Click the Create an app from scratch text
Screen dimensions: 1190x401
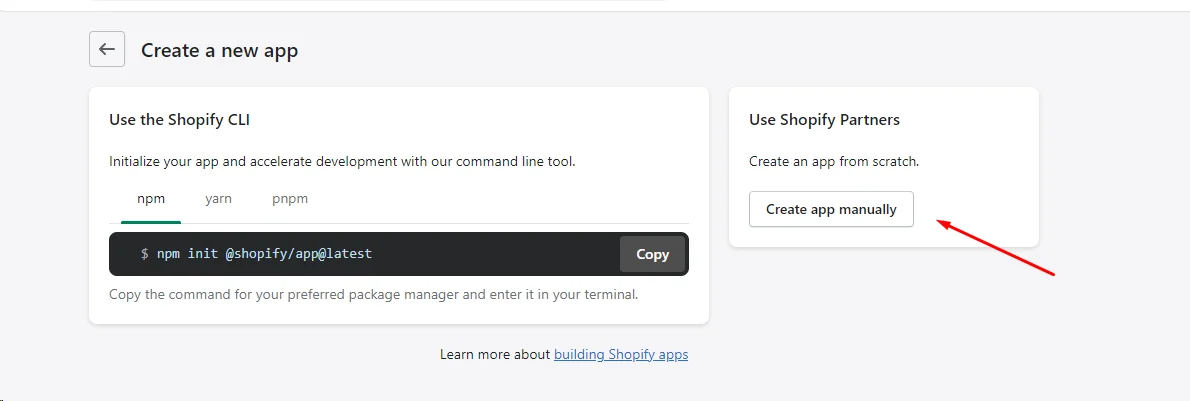[834, 162]
